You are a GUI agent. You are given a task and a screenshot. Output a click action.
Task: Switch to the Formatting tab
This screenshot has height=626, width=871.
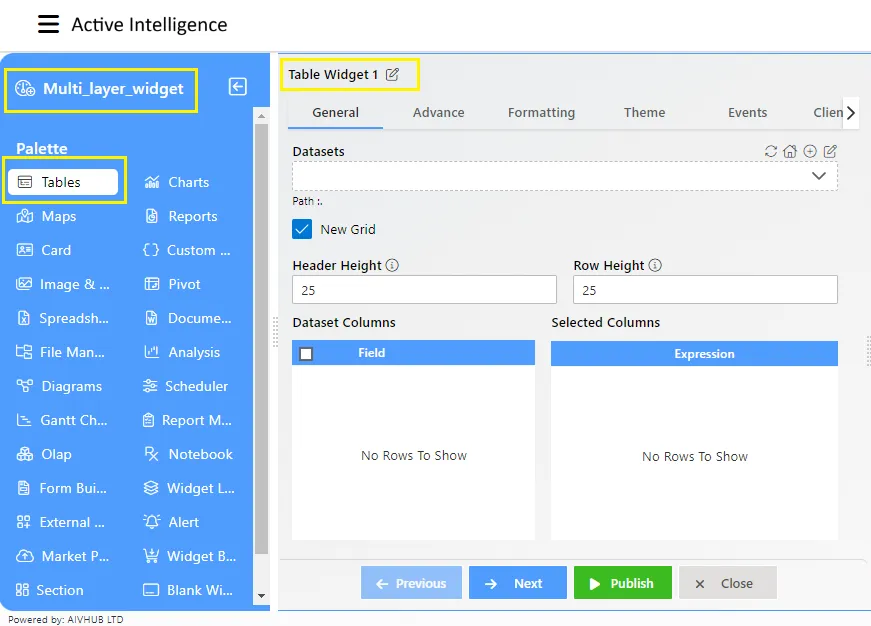[541, 112]
